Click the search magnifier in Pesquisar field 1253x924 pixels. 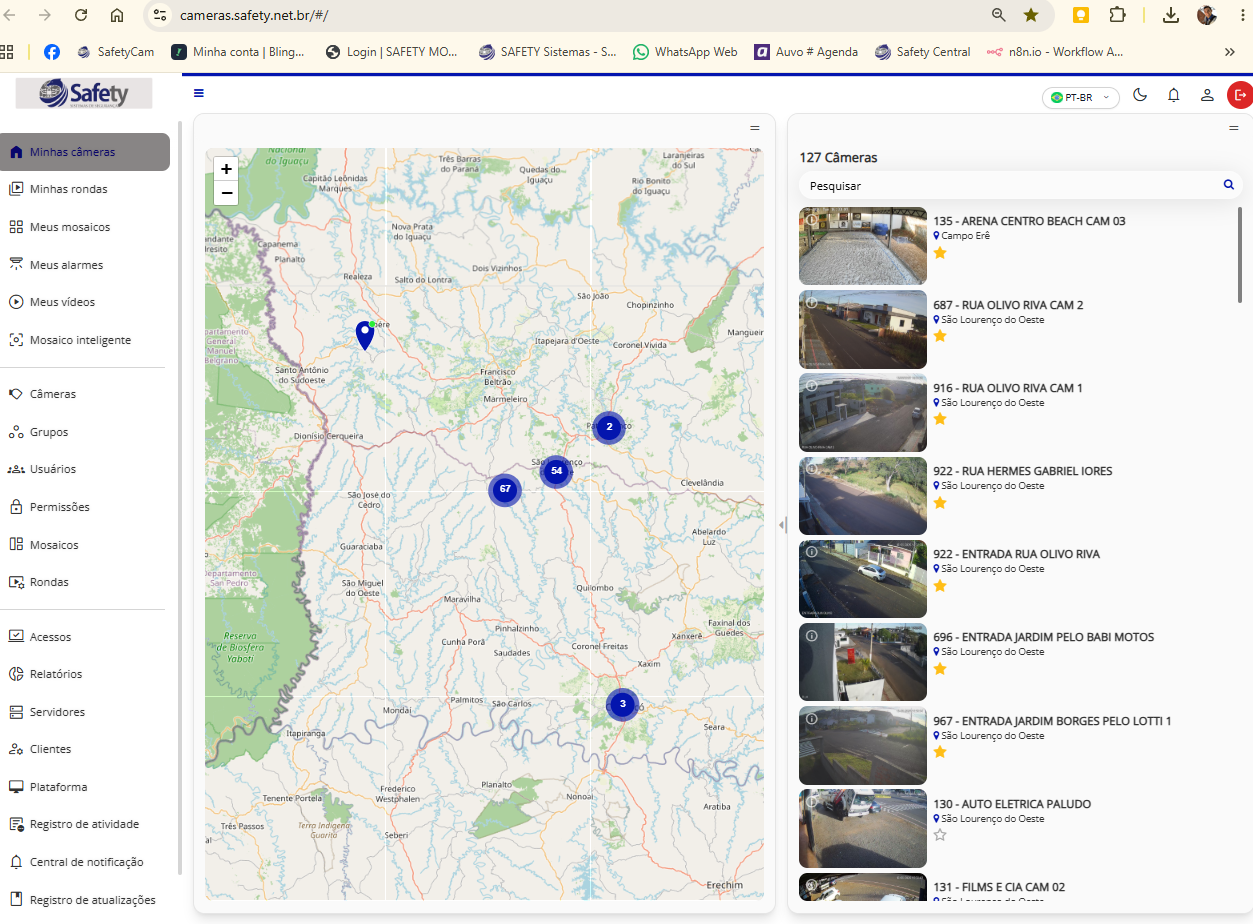pos(1229,185)
